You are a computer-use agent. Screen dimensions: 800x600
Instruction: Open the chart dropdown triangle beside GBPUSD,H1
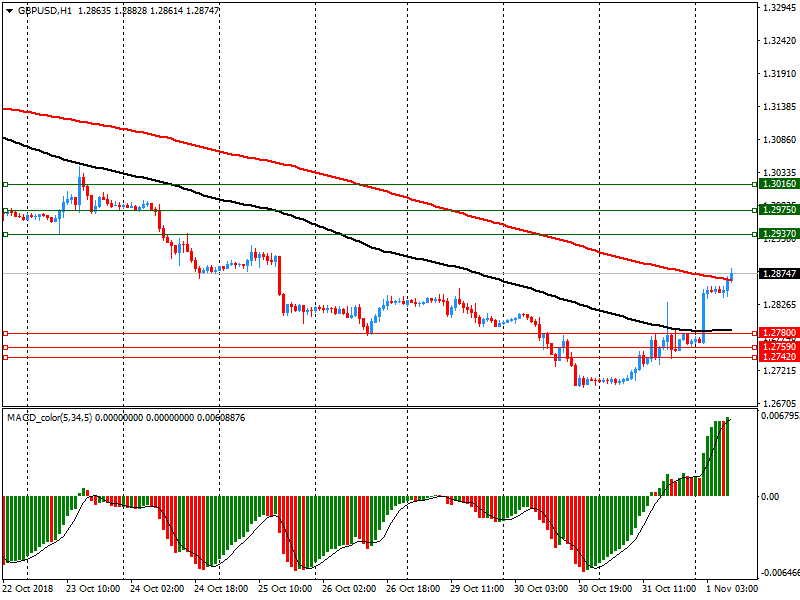(9, 10)
